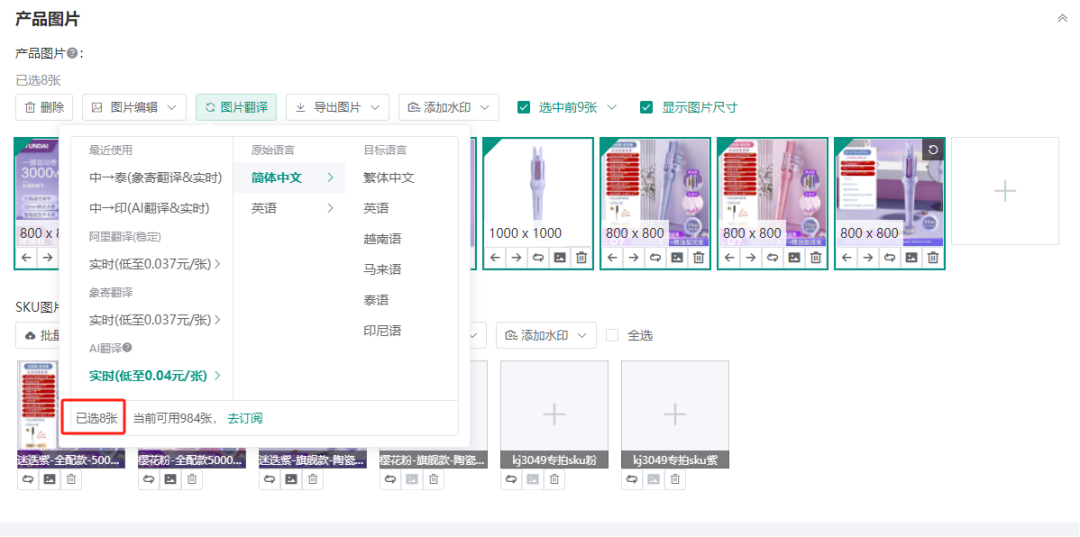Screen dimensions: 1080x537
Task: Move the last 800 x 800 product image left
Action: point(847,257)
